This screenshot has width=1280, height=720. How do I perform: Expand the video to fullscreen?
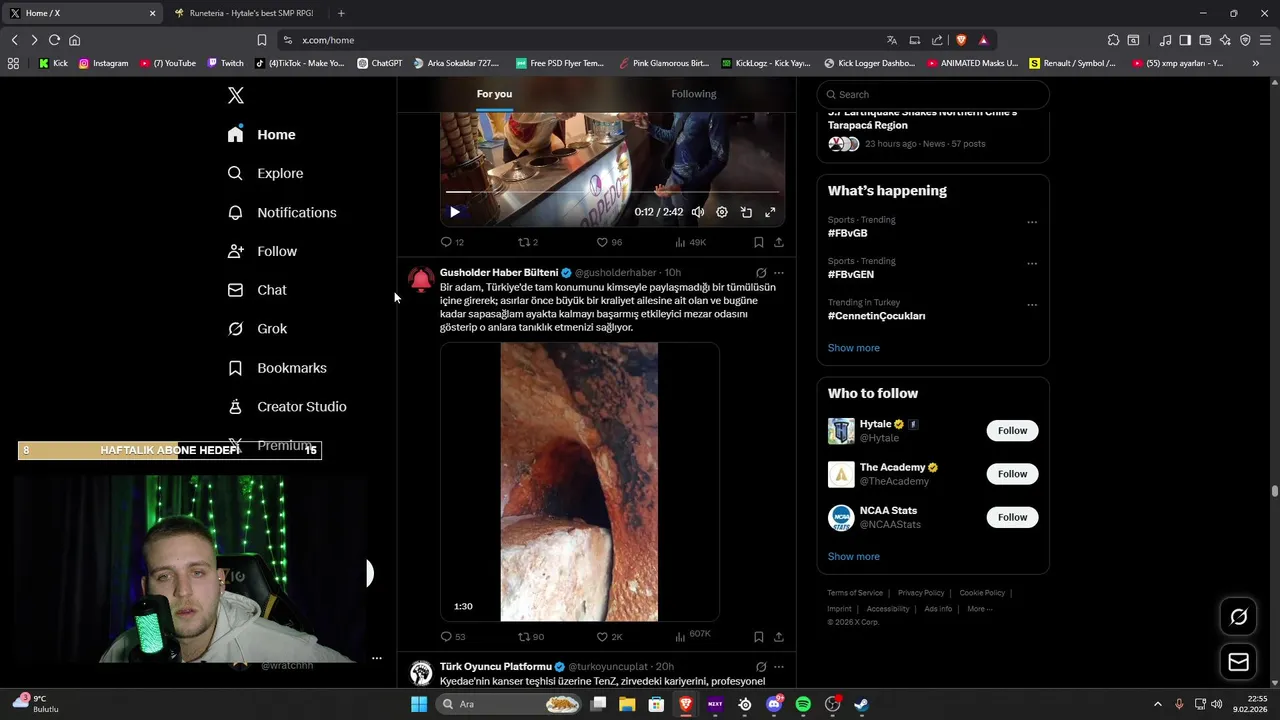click(x=770, y=212)
